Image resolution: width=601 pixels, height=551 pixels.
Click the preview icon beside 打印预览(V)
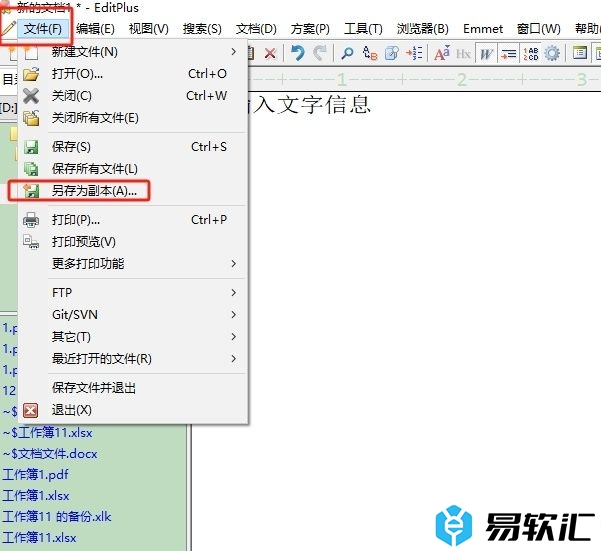(x=31, y=242)
